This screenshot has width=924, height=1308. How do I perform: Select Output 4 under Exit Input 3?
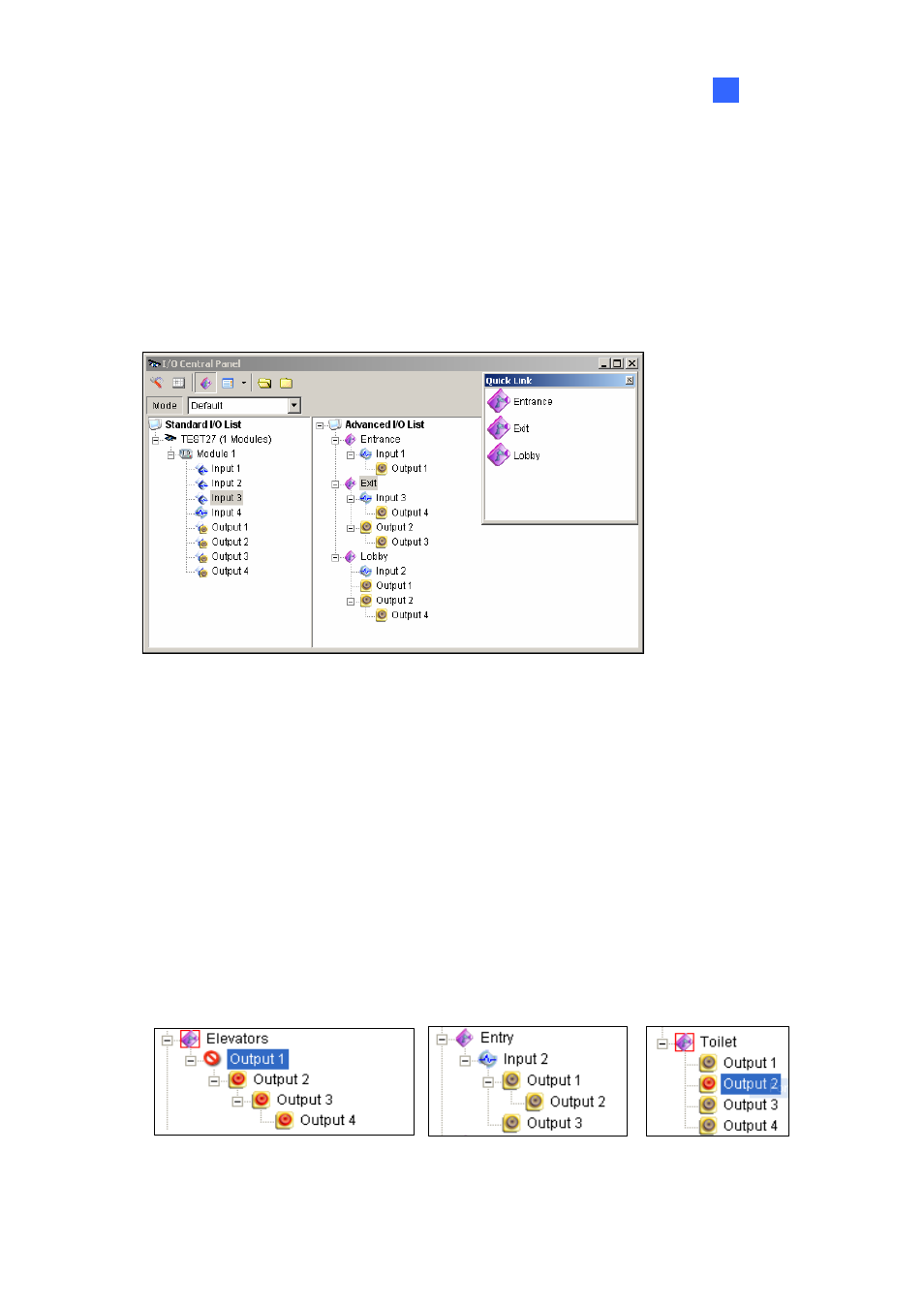(410, 513)
